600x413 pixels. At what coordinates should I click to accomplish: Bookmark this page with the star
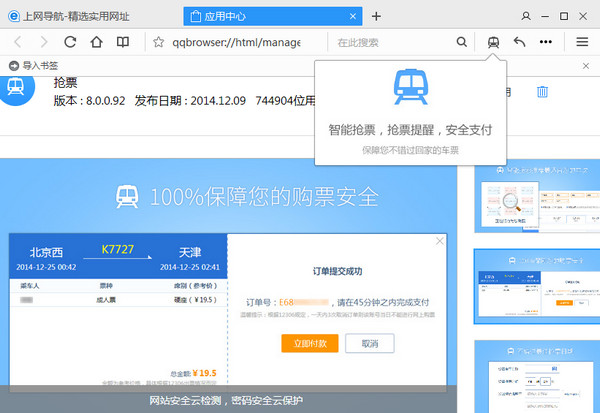[x=158, y=42]
